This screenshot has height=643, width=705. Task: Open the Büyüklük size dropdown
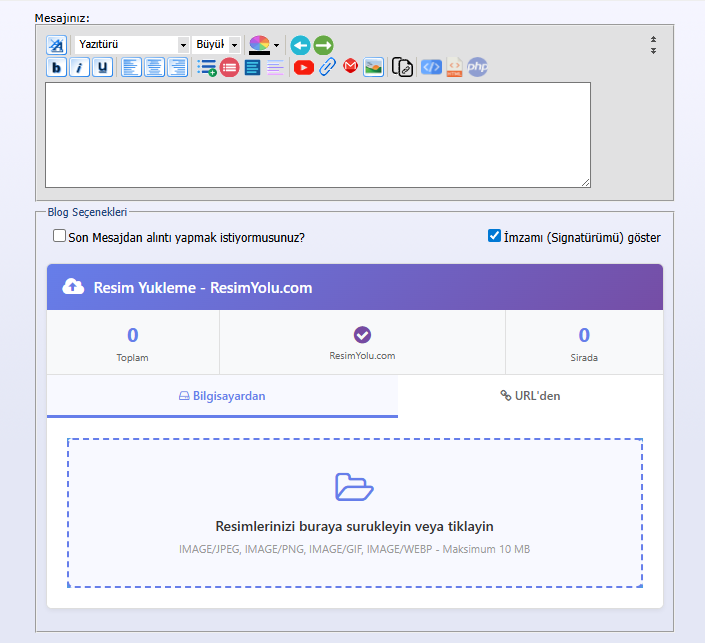pyautogui.click(x=216, y=45)
